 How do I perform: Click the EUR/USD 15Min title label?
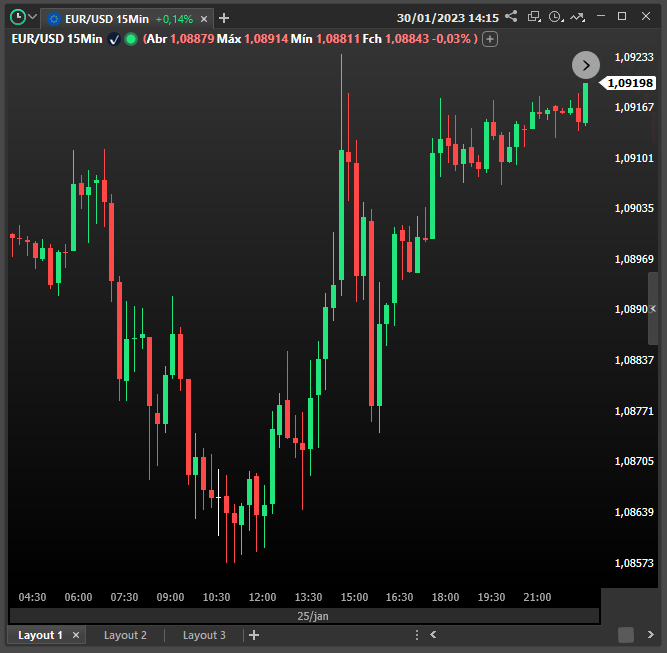tap(56, 38)
